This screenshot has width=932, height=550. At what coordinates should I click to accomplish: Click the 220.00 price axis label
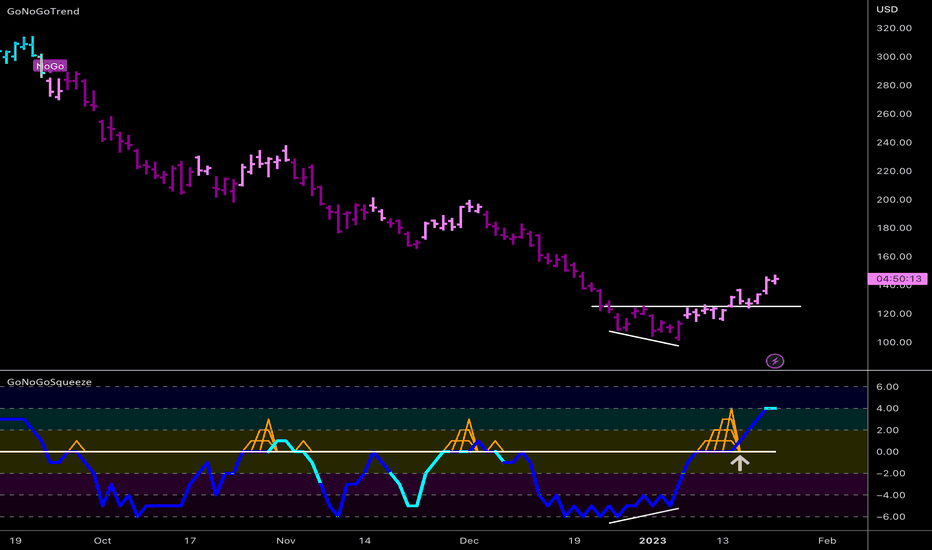pos(894,171)
